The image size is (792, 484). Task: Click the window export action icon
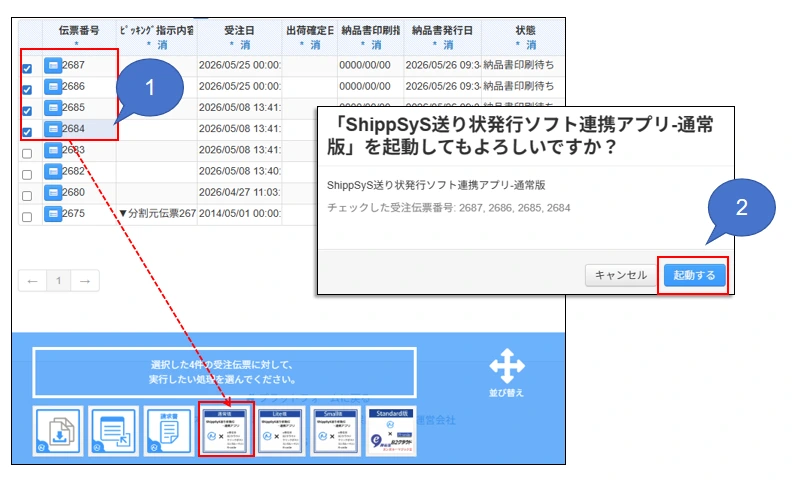(x=114, y=431)
